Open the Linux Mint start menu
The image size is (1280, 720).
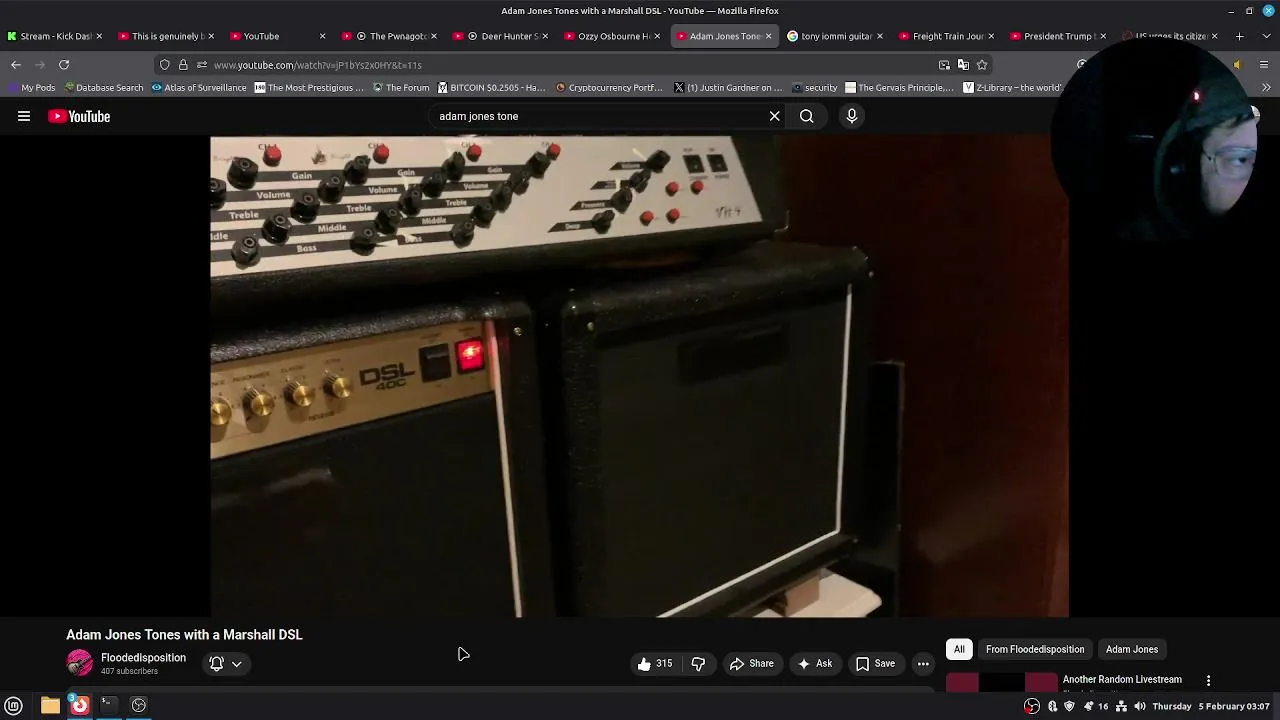[14, 706]
